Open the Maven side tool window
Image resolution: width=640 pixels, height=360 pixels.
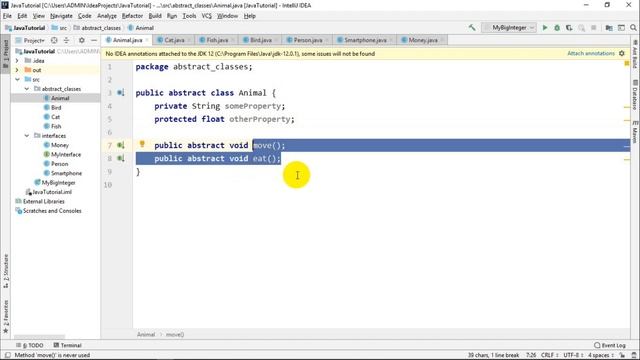[635, 131]
